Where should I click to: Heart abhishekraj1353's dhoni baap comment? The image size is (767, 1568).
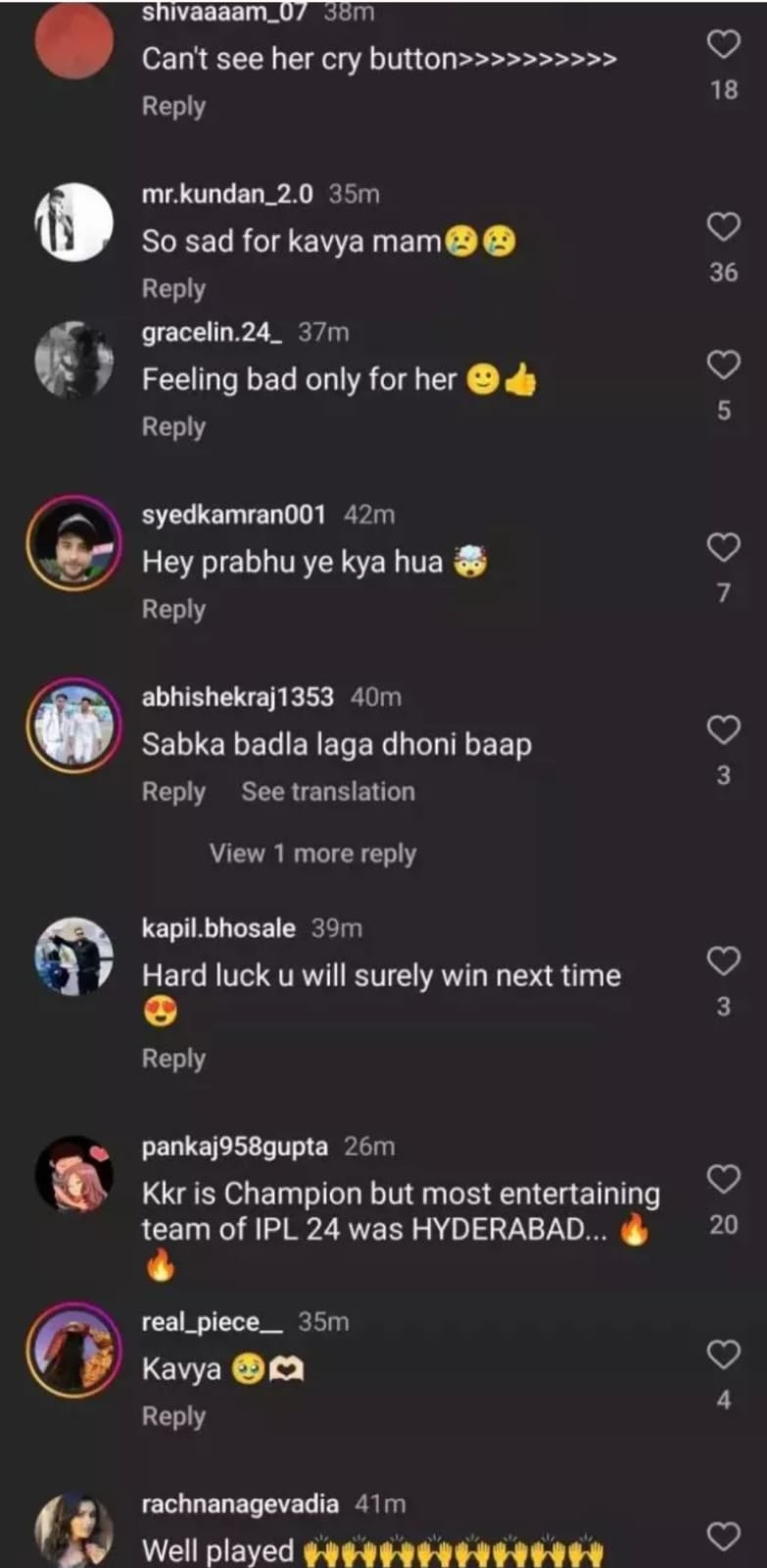[723, 730]
